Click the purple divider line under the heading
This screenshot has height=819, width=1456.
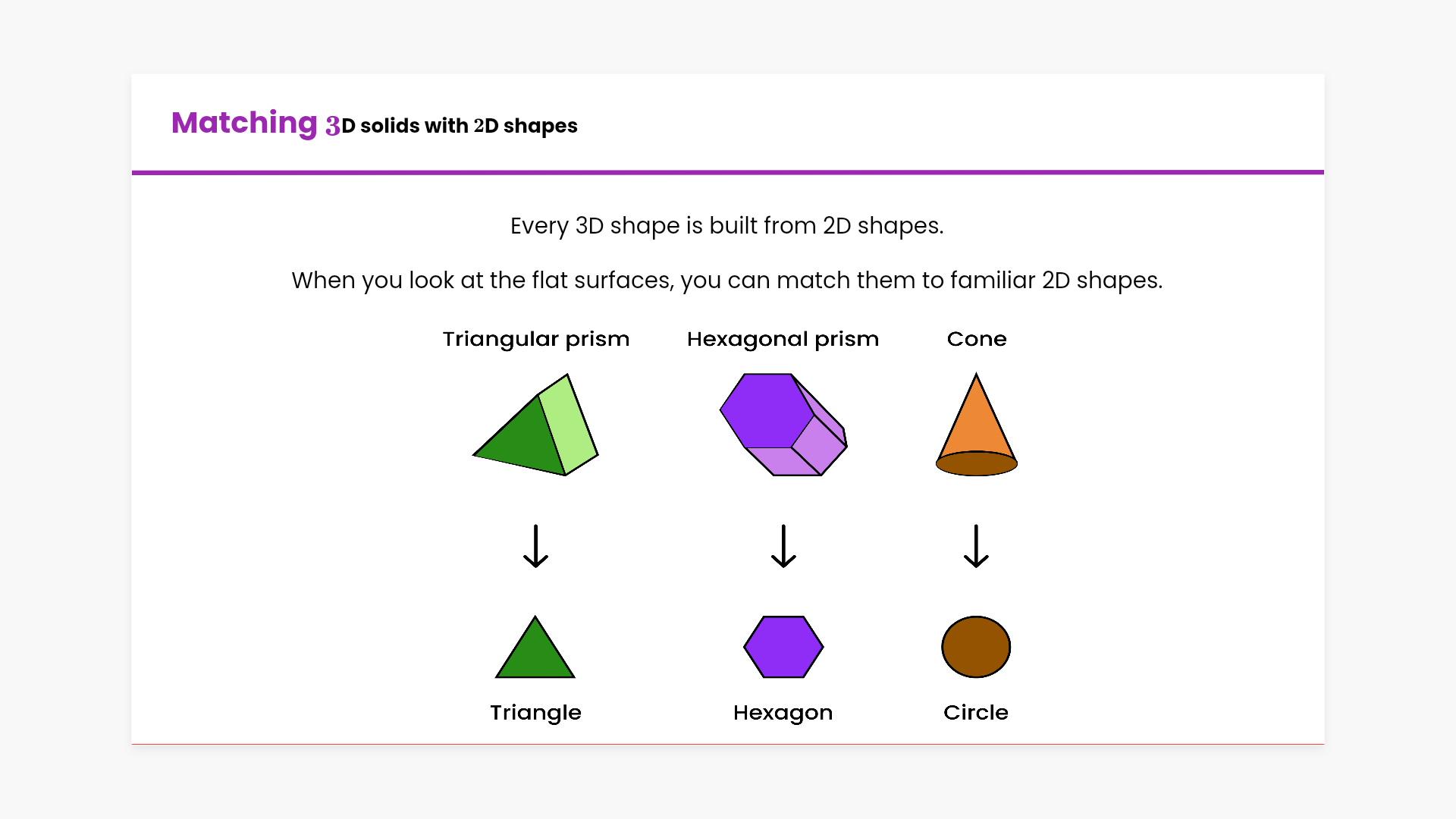point(728,172)
